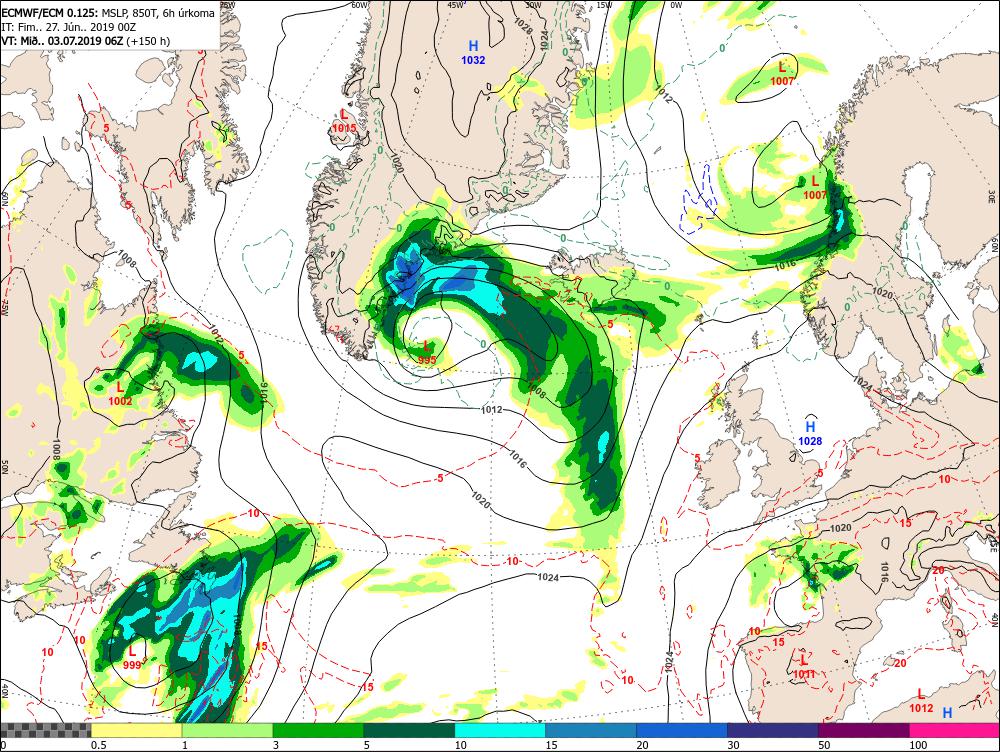The height and width of the screenshot is (752, 1000).
Task: Click the 1007 low label at the top right
Action: click(783, 81)
